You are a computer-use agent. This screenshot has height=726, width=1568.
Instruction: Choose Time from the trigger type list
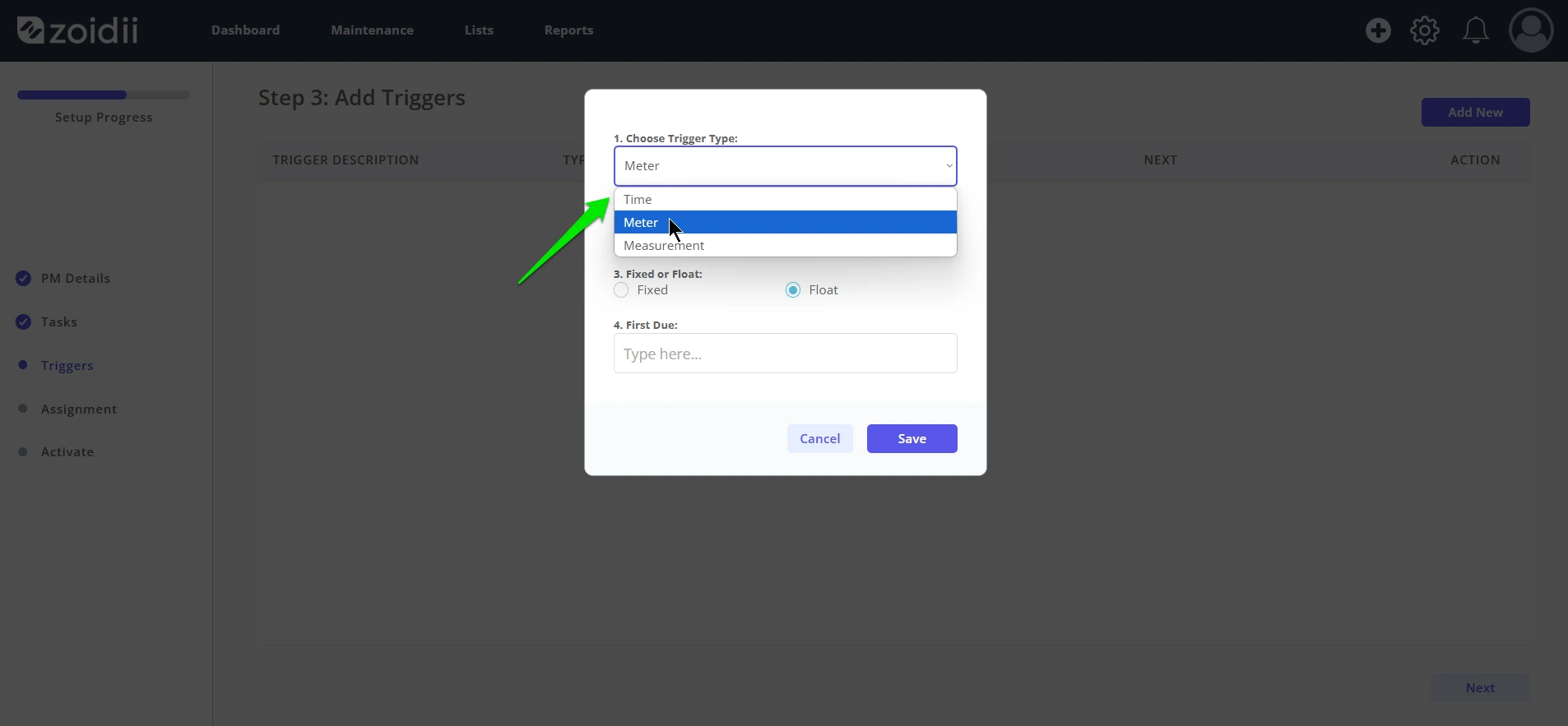(x=786, y=200)
